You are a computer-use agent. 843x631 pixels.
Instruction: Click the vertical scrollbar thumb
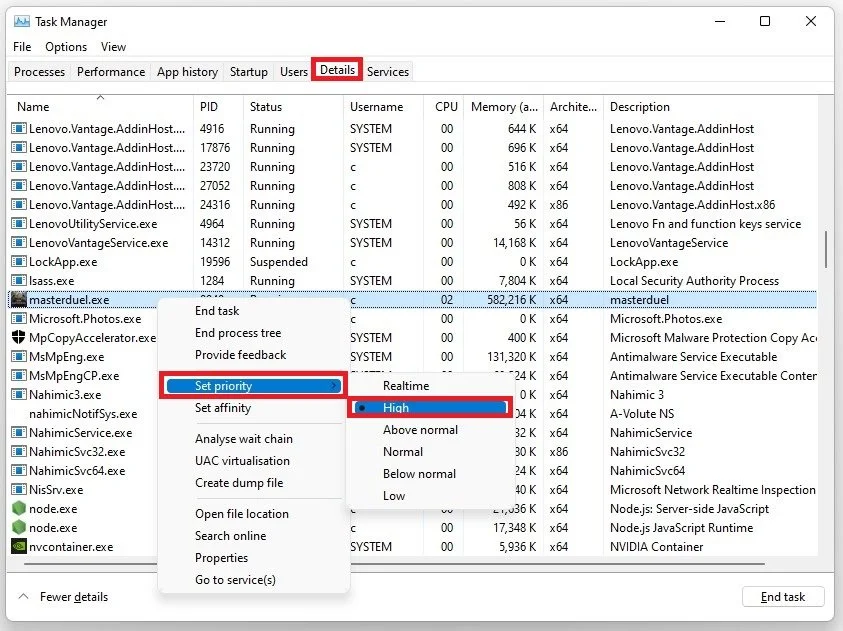tap(826, 249)
